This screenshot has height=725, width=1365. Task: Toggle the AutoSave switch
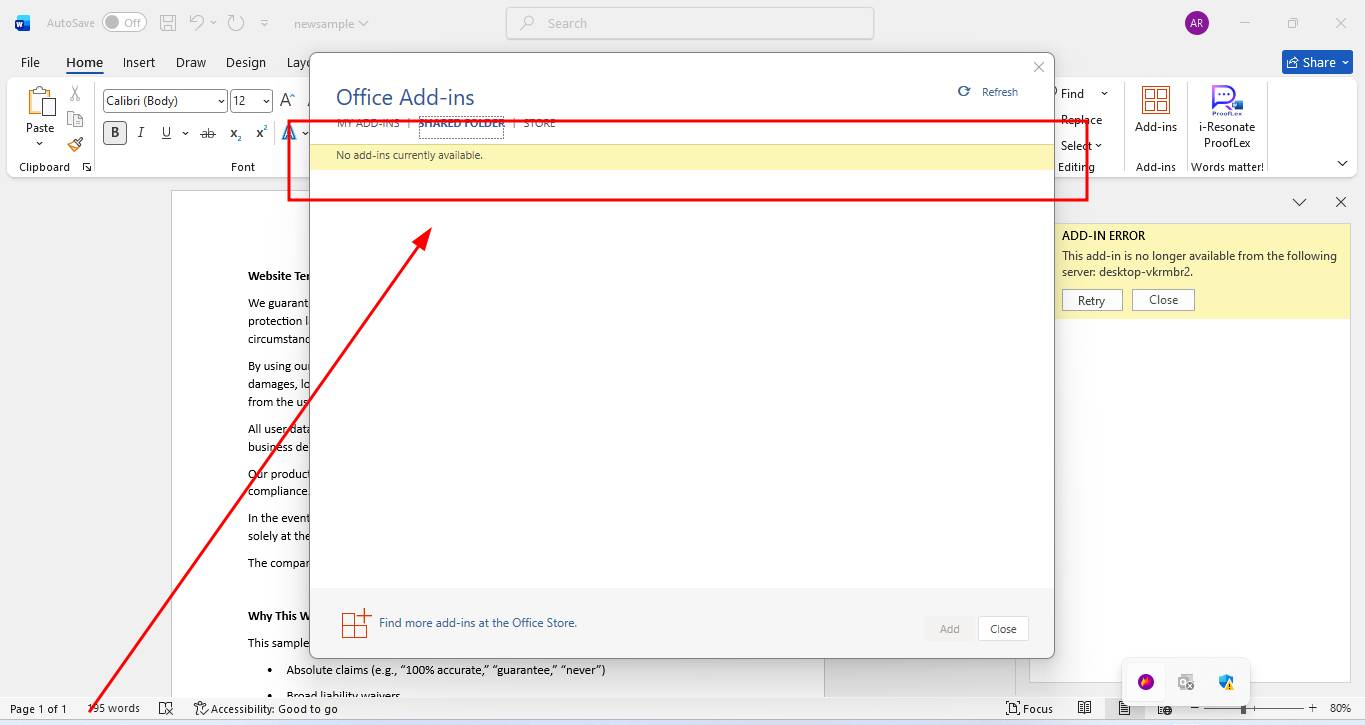coord(124,23)
